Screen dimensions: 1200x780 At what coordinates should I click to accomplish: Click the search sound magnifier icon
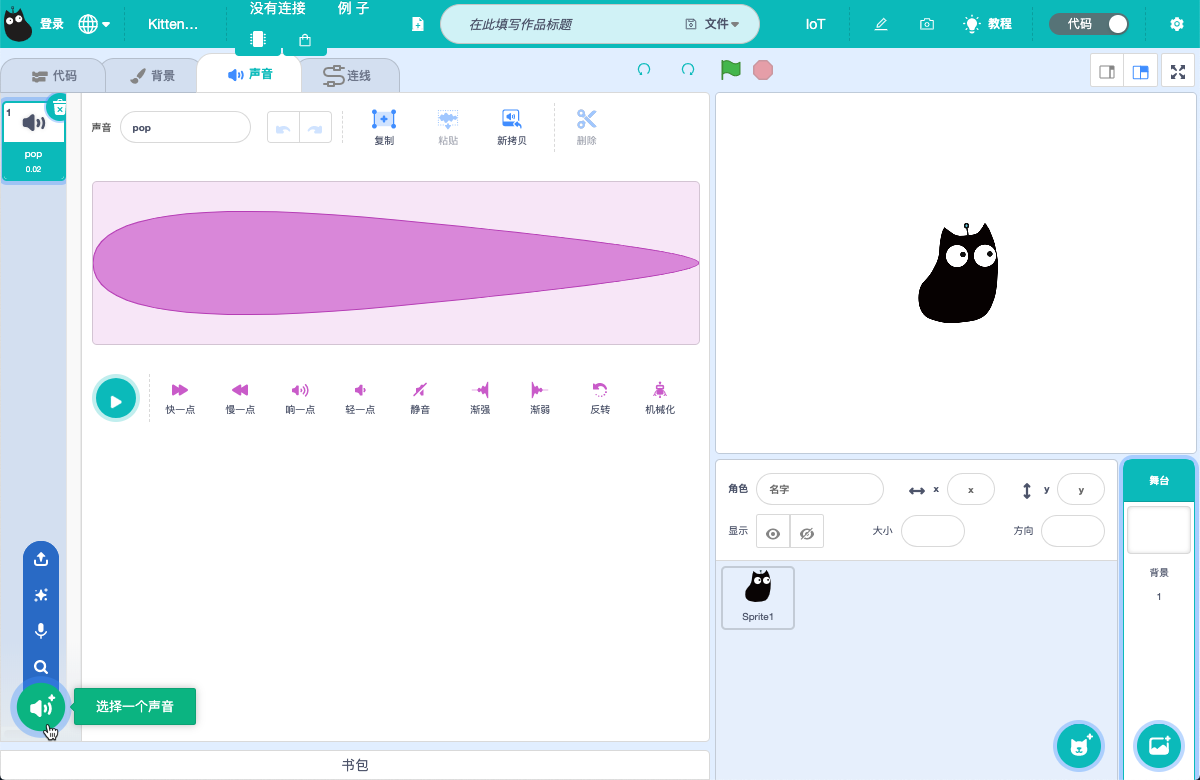click(41, 667)
